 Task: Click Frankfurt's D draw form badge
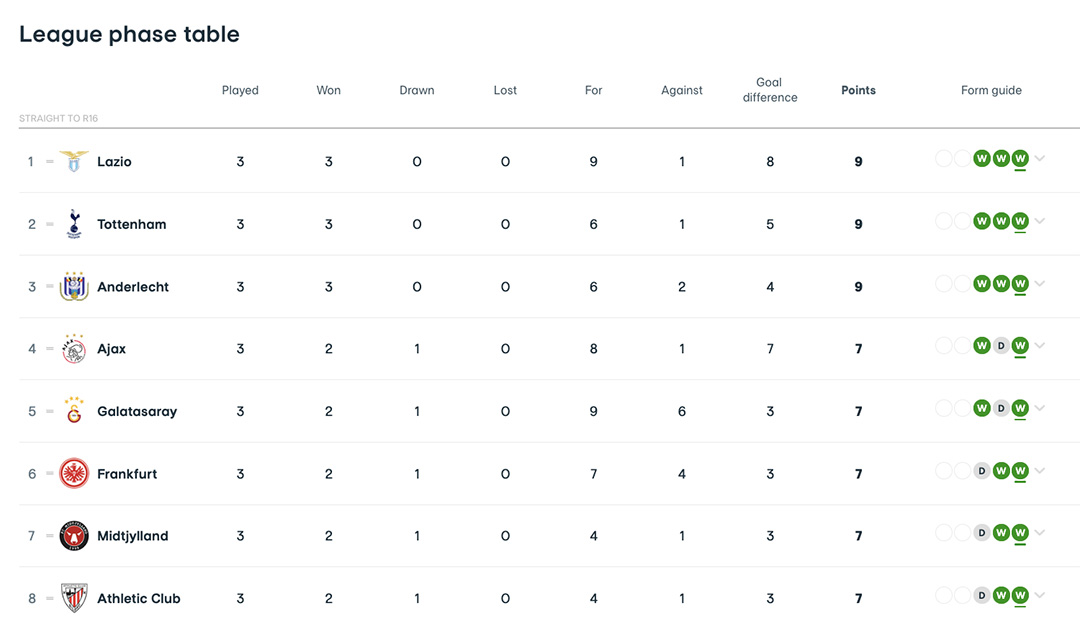[x=982, y=471]
